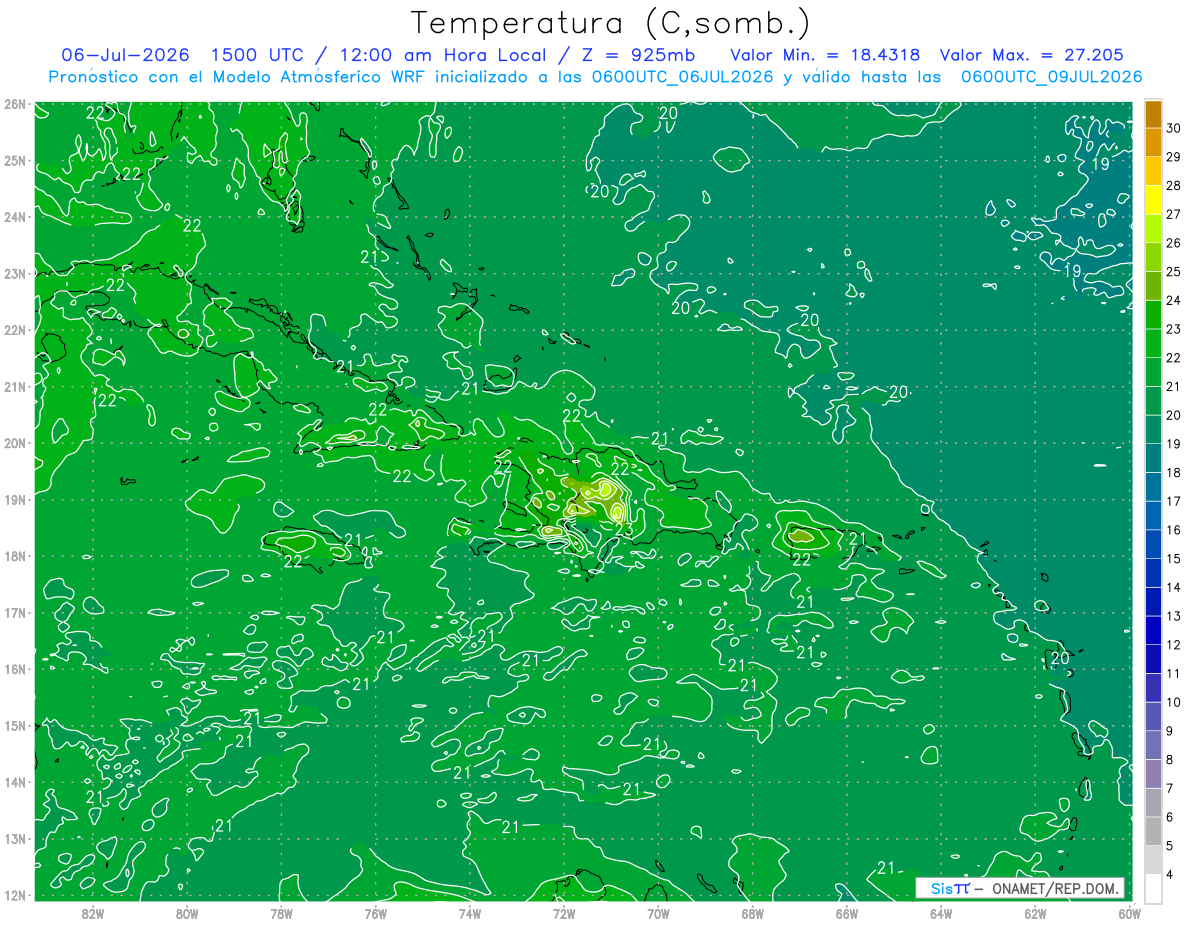Click the legend scale label '10'

1173,702
